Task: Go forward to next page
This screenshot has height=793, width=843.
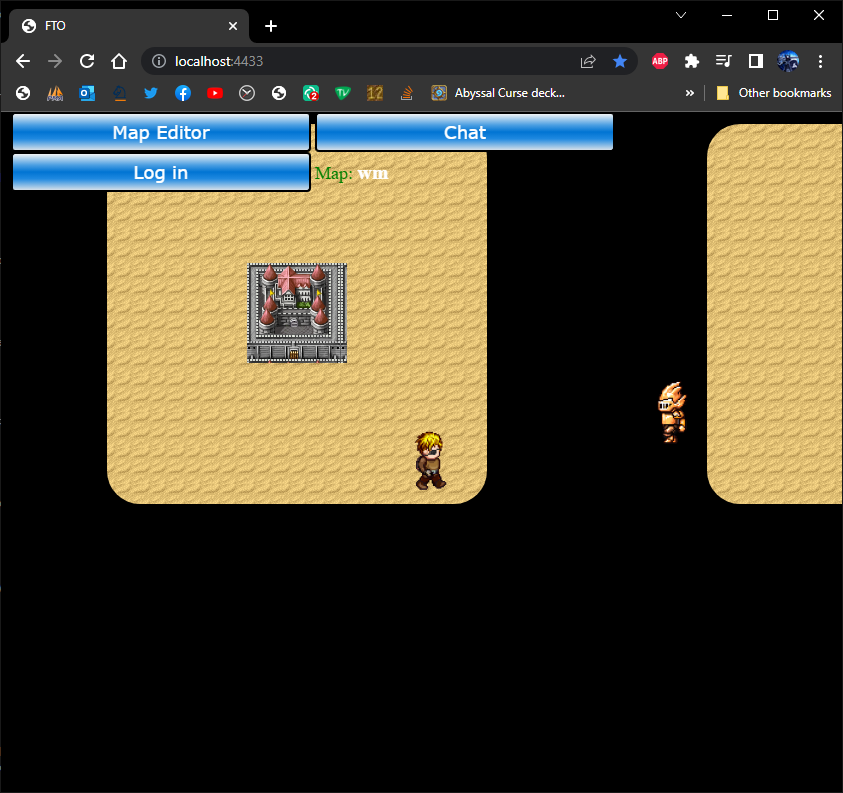Action: 55,61
